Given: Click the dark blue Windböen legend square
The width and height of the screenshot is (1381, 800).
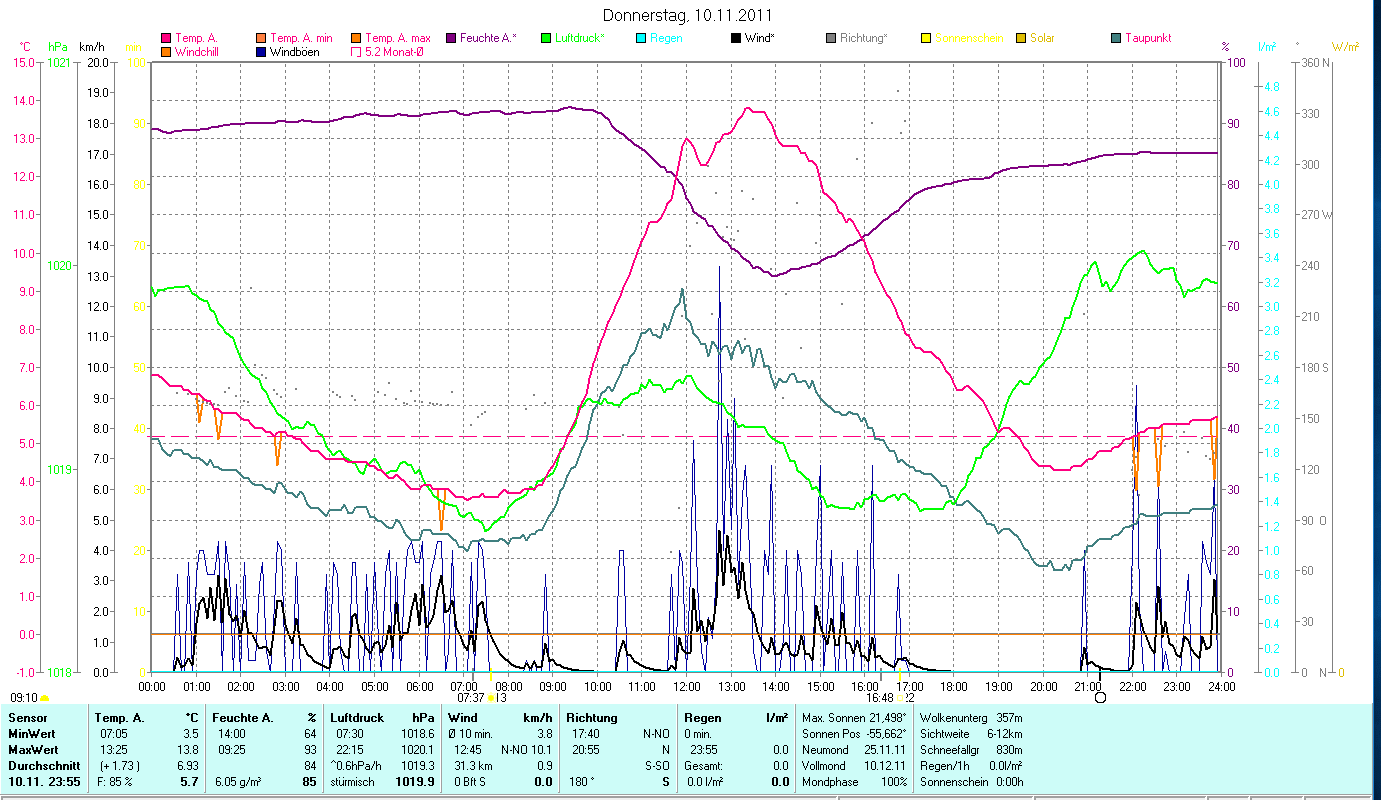Looking at the screenshot, I should 261,52.
